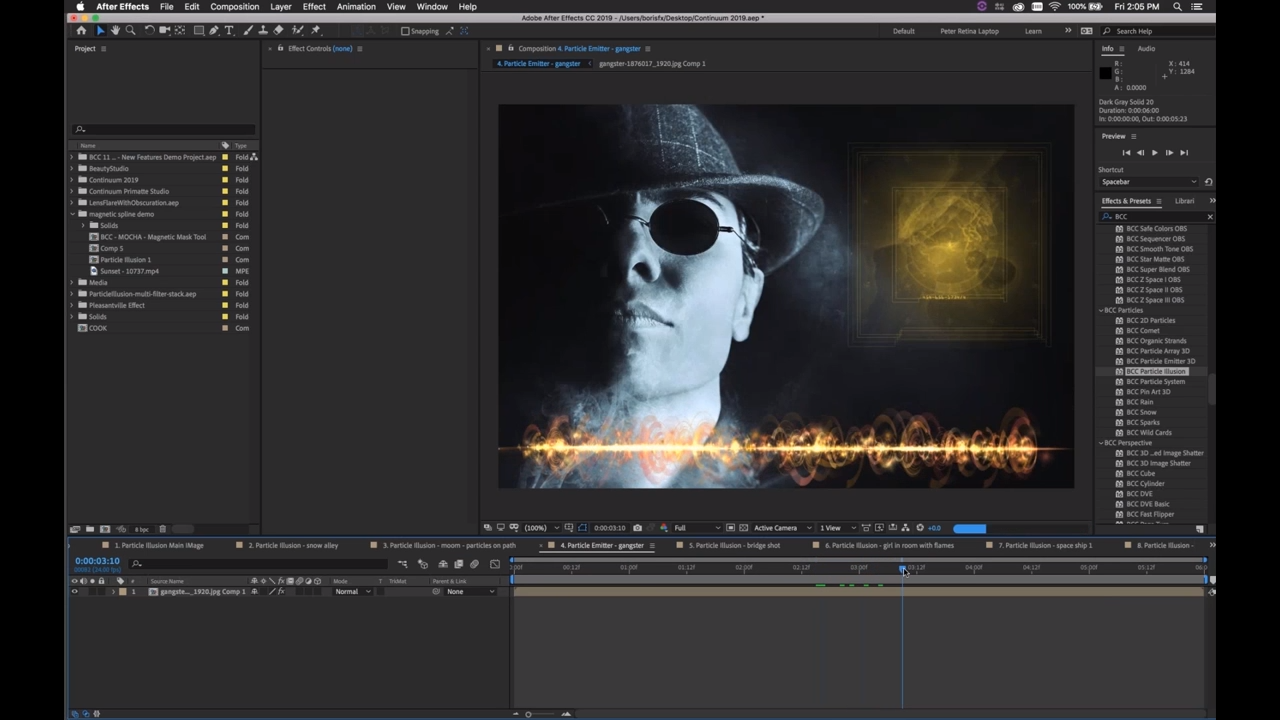The height and width of the screenshot is (720, 1280).
Task: Click the Libraries panel label
Action: (1185, 201)
